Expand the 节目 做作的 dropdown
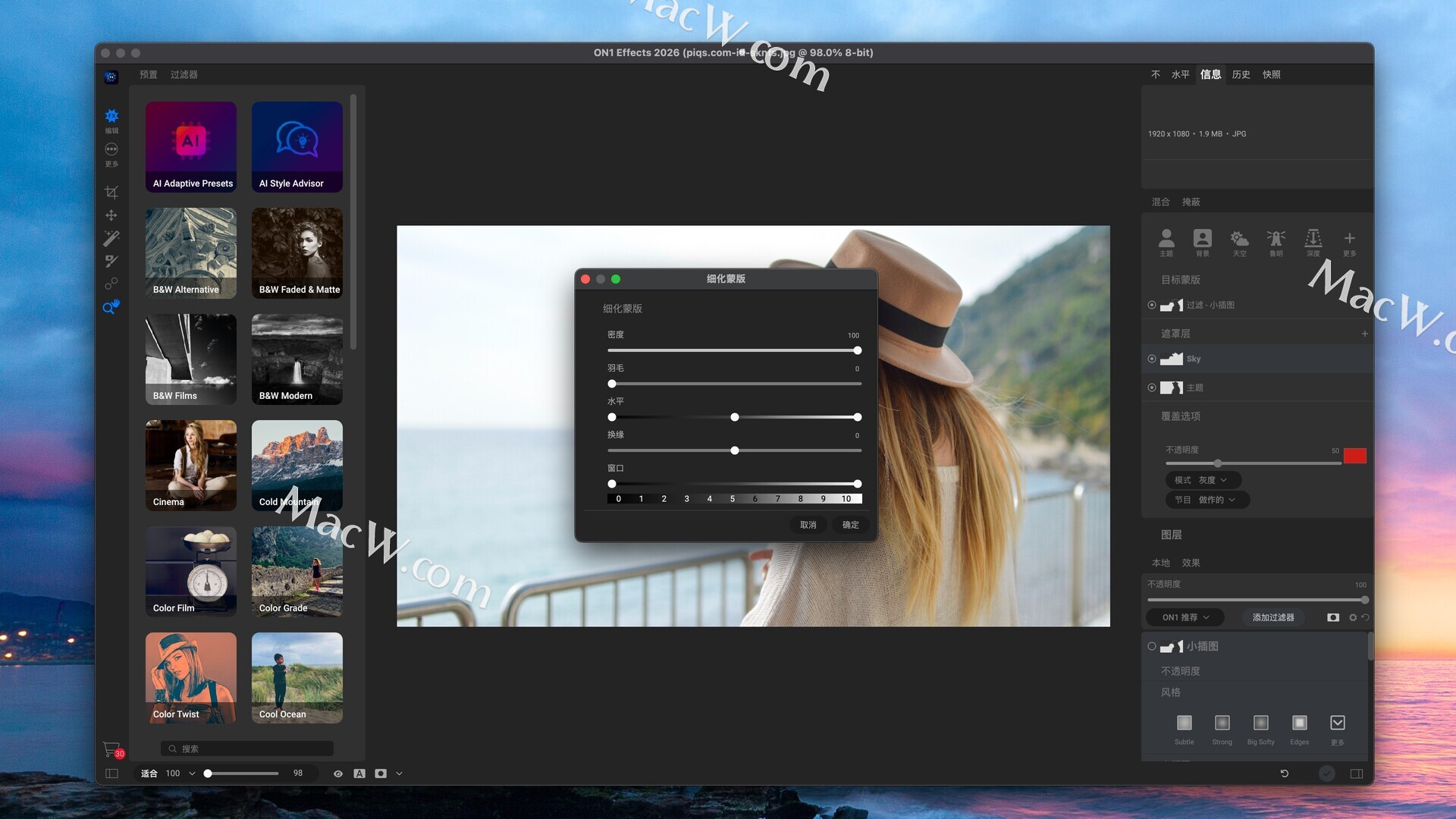The width and height of the screenshot is (1456, 819). pos(1207,500)
